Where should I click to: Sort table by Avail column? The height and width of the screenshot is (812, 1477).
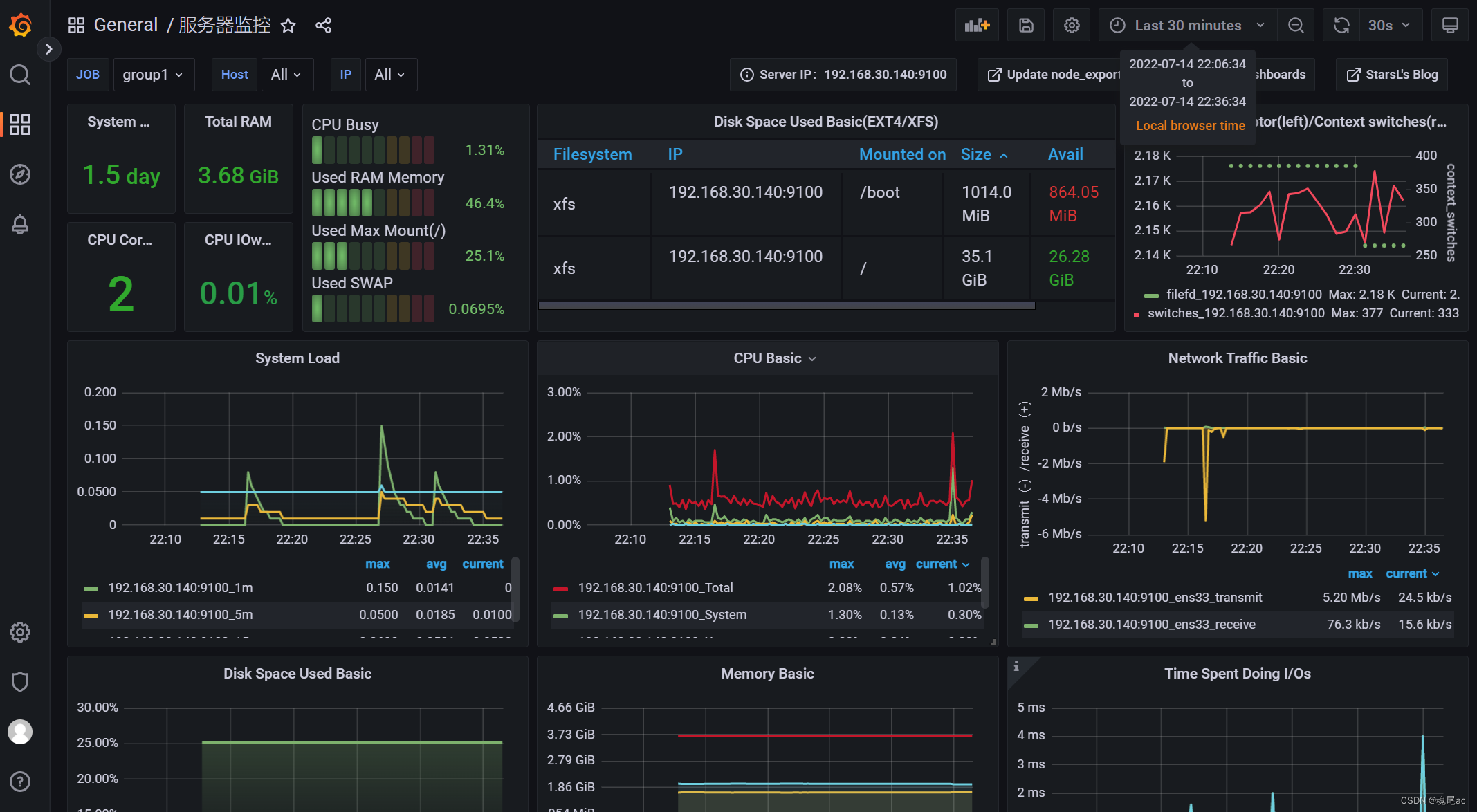1065,155
